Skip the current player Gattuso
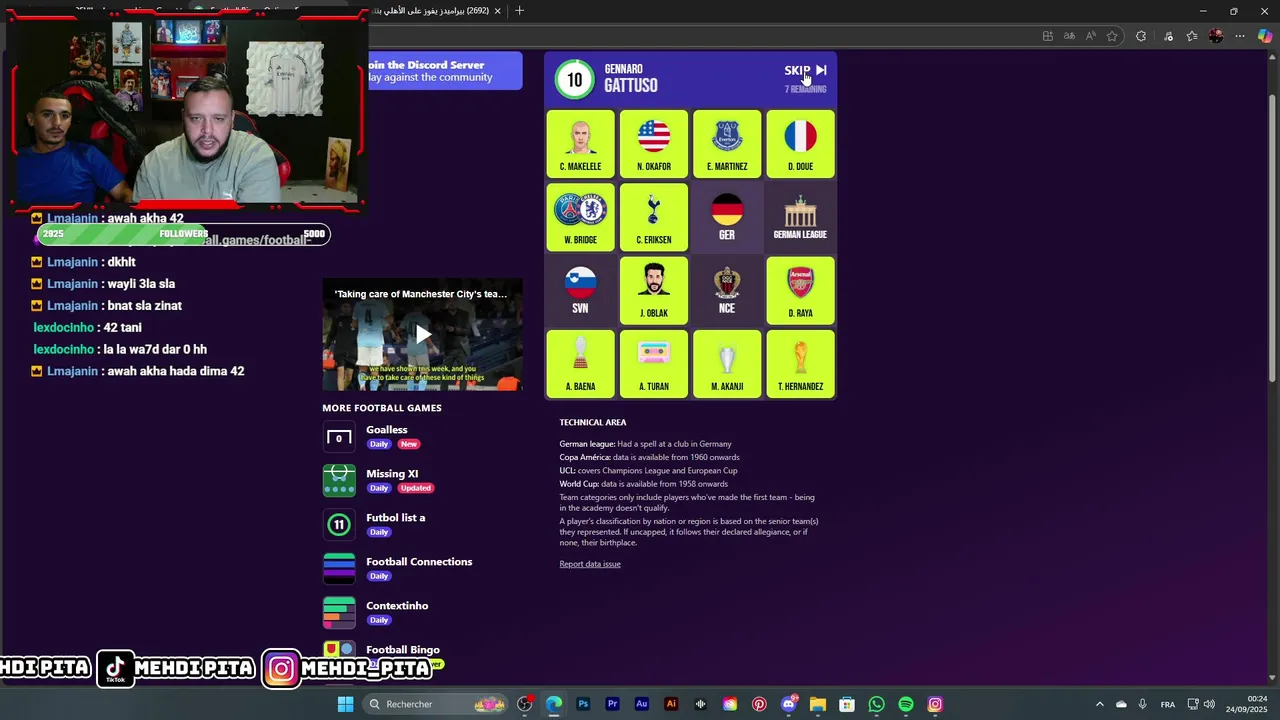This screenshot has width=1280, height=720. tap(805, 70)
